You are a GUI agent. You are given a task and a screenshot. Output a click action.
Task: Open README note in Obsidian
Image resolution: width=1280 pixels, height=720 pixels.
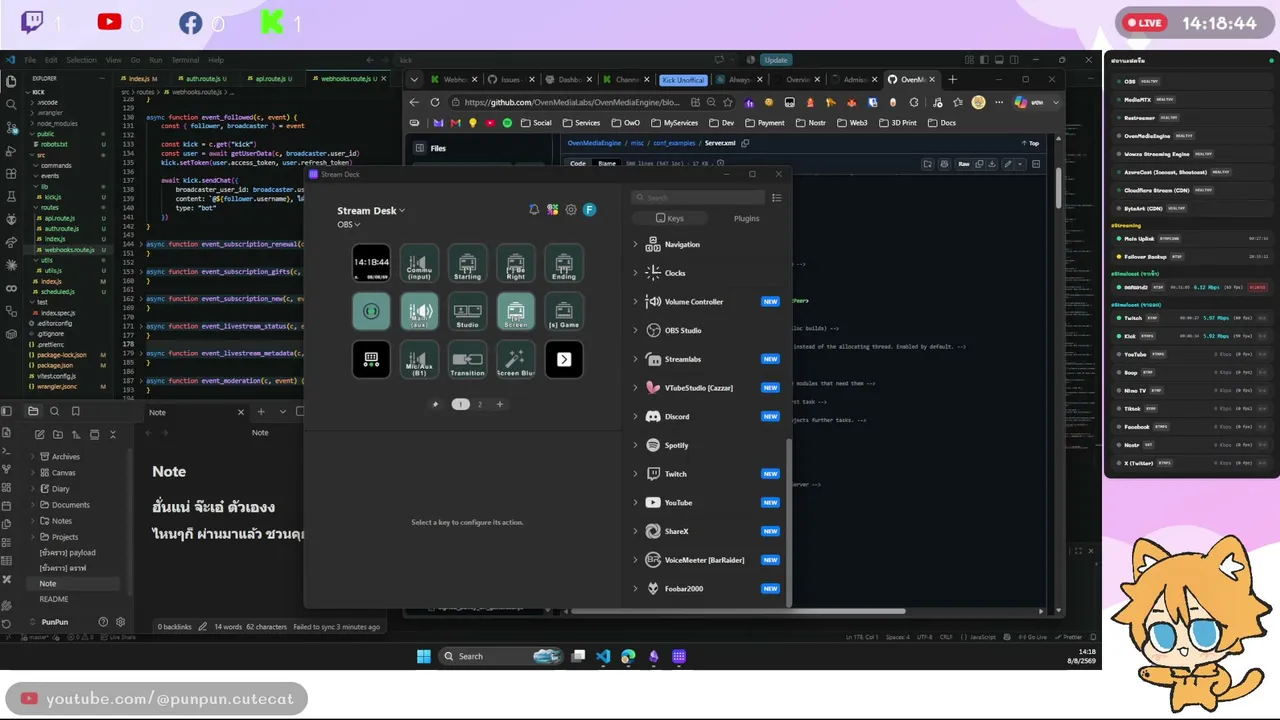click(x=54, y=599)
